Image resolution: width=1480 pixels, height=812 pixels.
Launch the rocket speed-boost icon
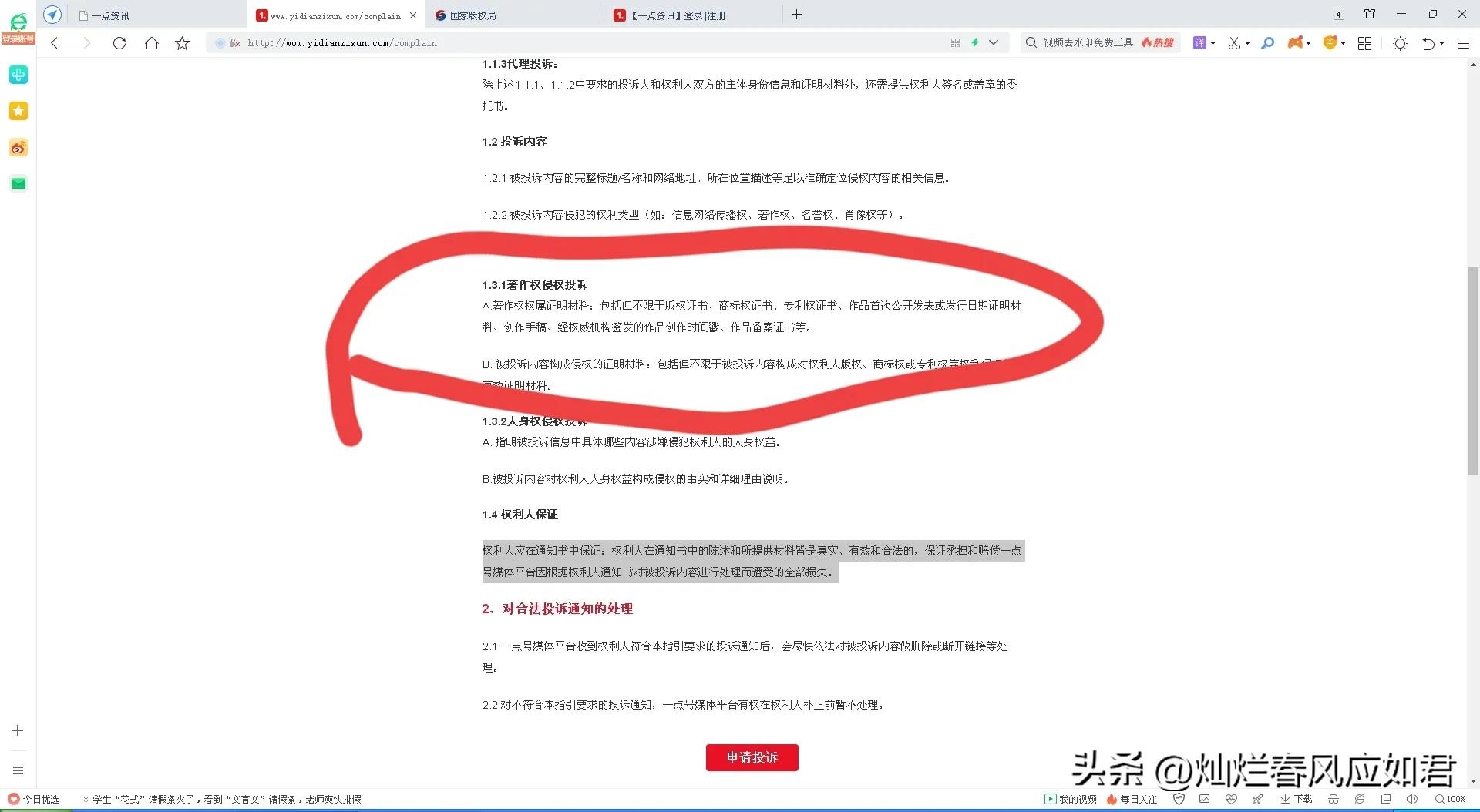pos(1257,799)
